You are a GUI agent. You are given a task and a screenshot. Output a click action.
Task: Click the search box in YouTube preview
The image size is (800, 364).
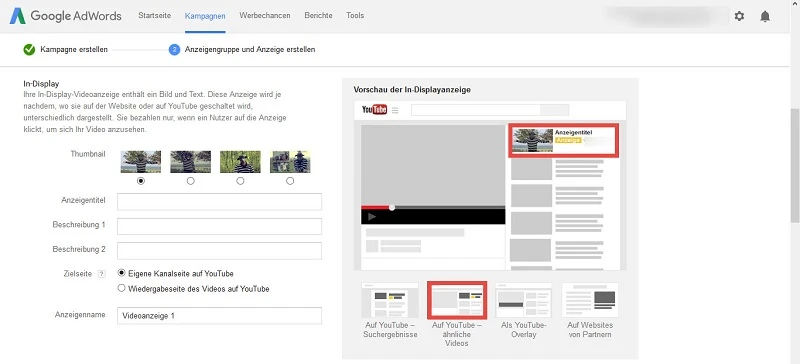[476, 110]
